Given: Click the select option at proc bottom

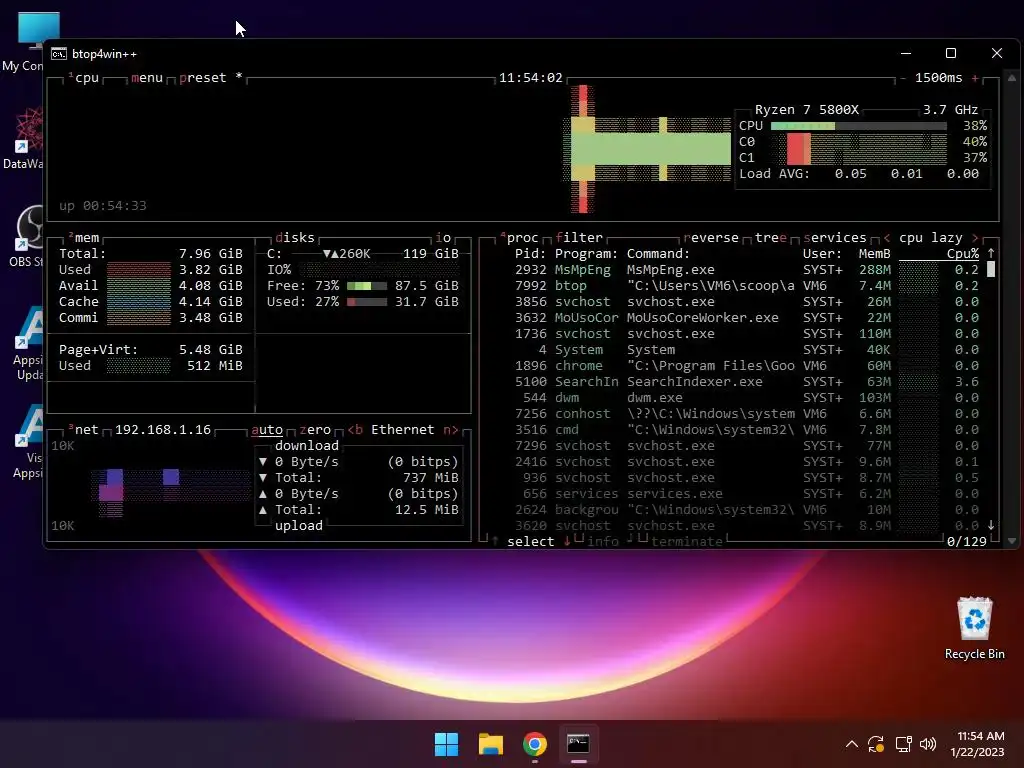Looking at the screenshot, I should 530,541.
